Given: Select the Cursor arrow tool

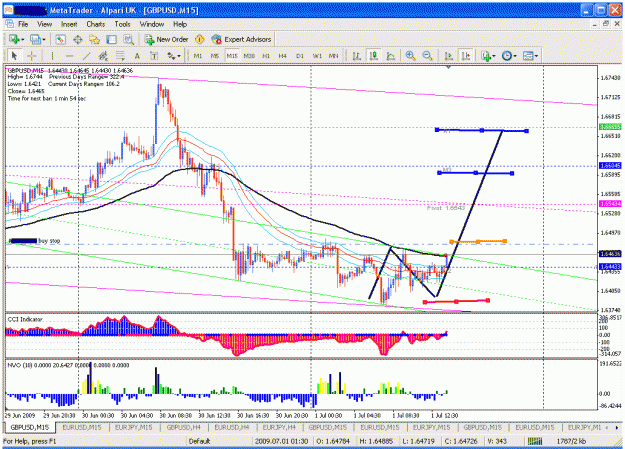Looking at the screenshot, I should tap(14, 56).
